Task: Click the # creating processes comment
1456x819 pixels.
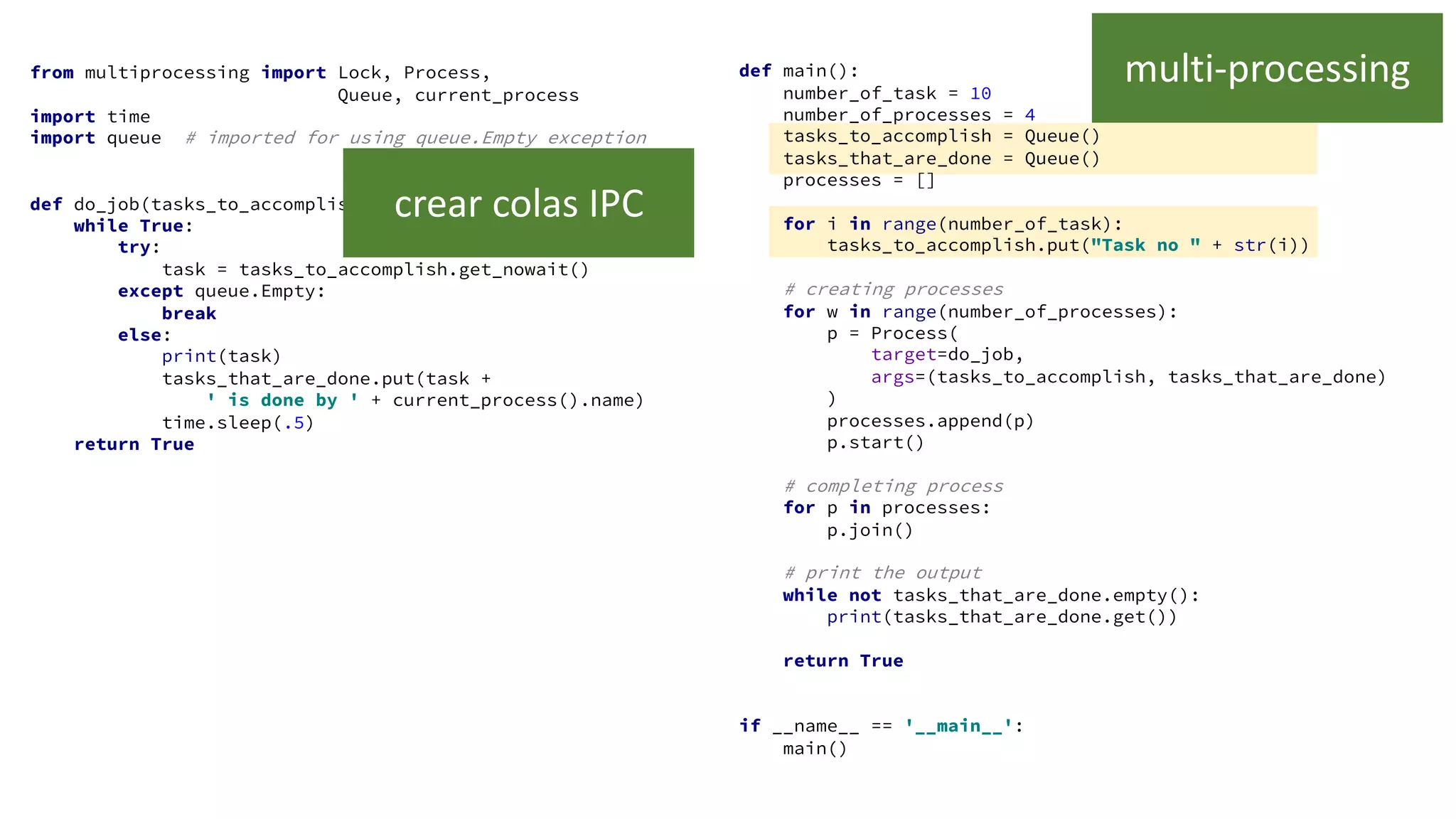Action: pyautogui.click(x=893, y=290)
